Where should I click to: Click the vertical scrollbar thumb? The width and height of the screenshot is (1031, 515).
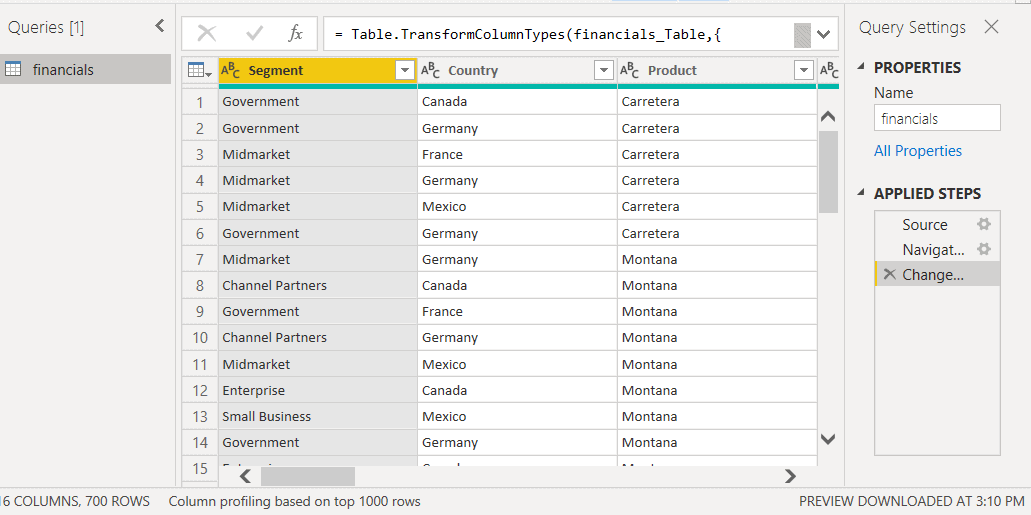828,172
